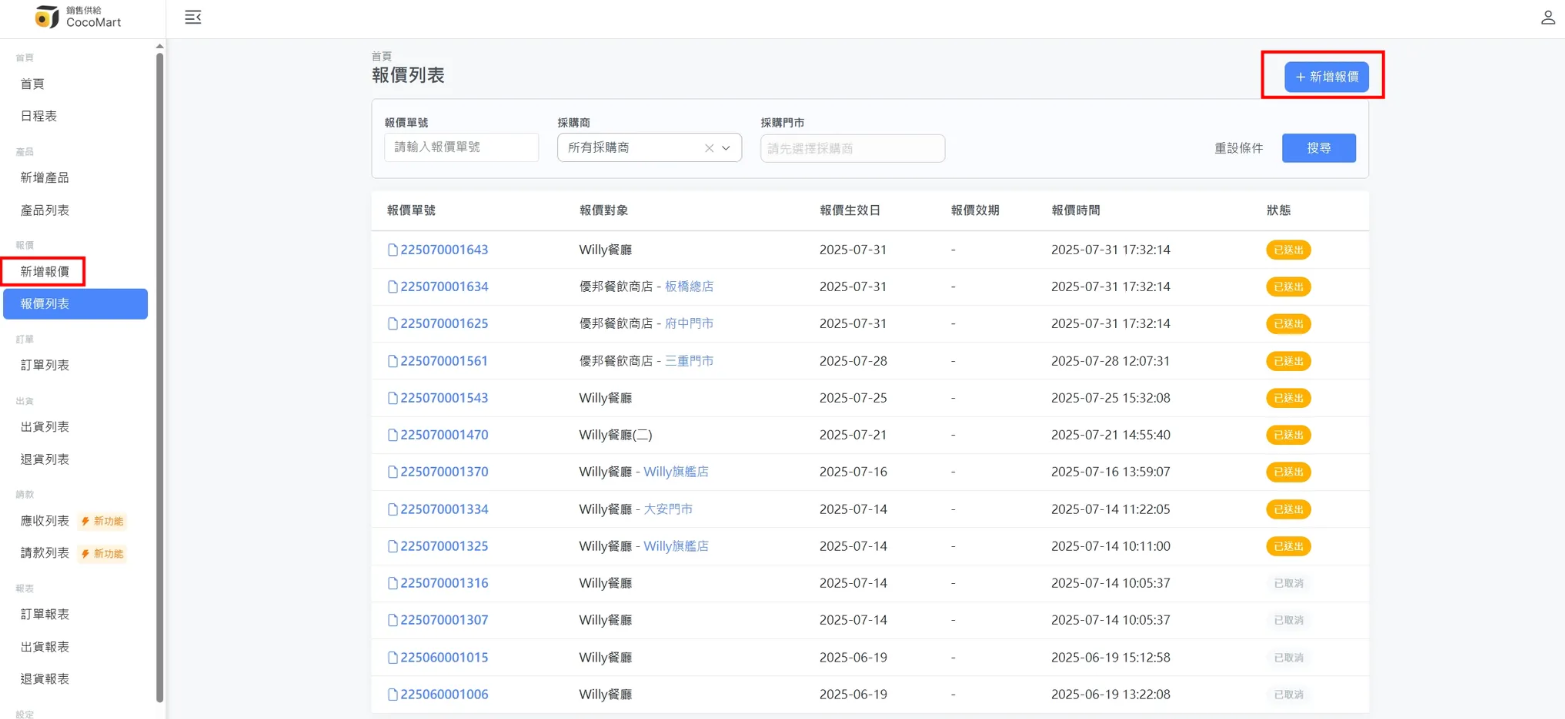
Task: Open the user account profile icon
Action: click(x=1548, y=17)
